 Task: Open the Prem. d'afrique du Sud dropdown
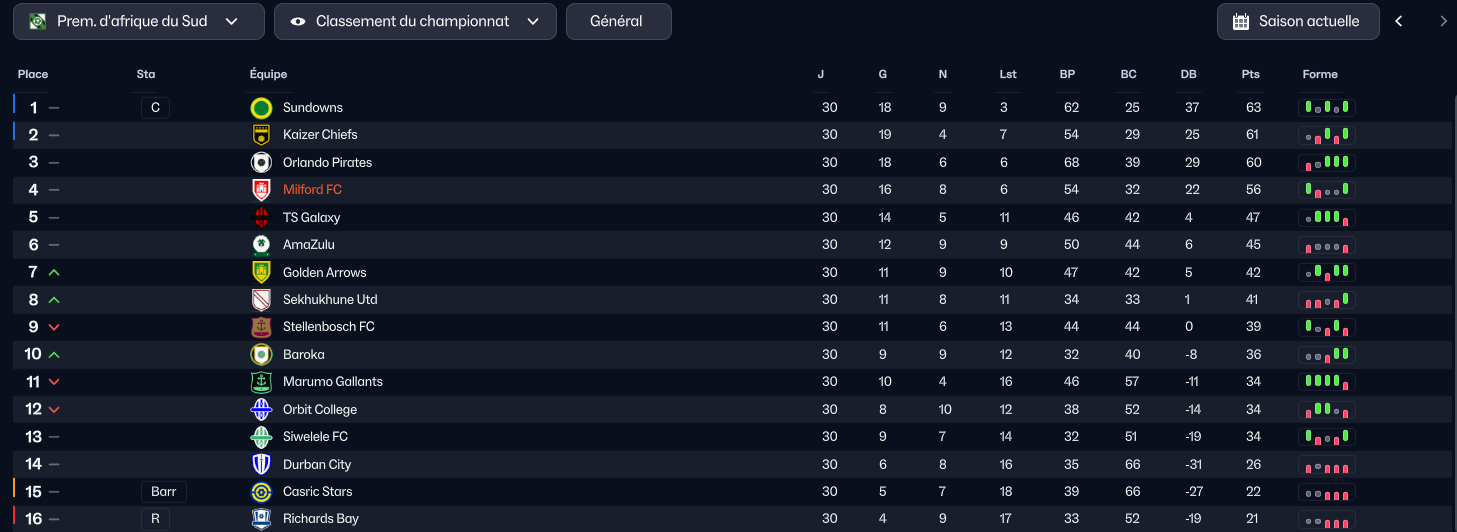(139, 21)
